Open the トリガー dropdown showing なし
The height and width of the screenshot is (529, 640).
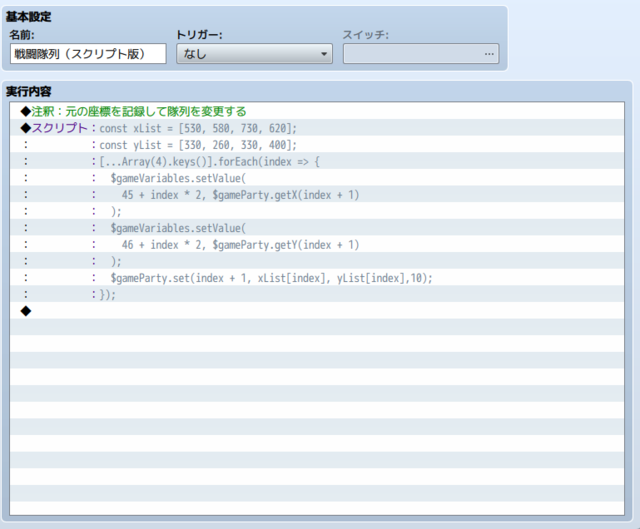pyautogui.click(x=254, y=53)
